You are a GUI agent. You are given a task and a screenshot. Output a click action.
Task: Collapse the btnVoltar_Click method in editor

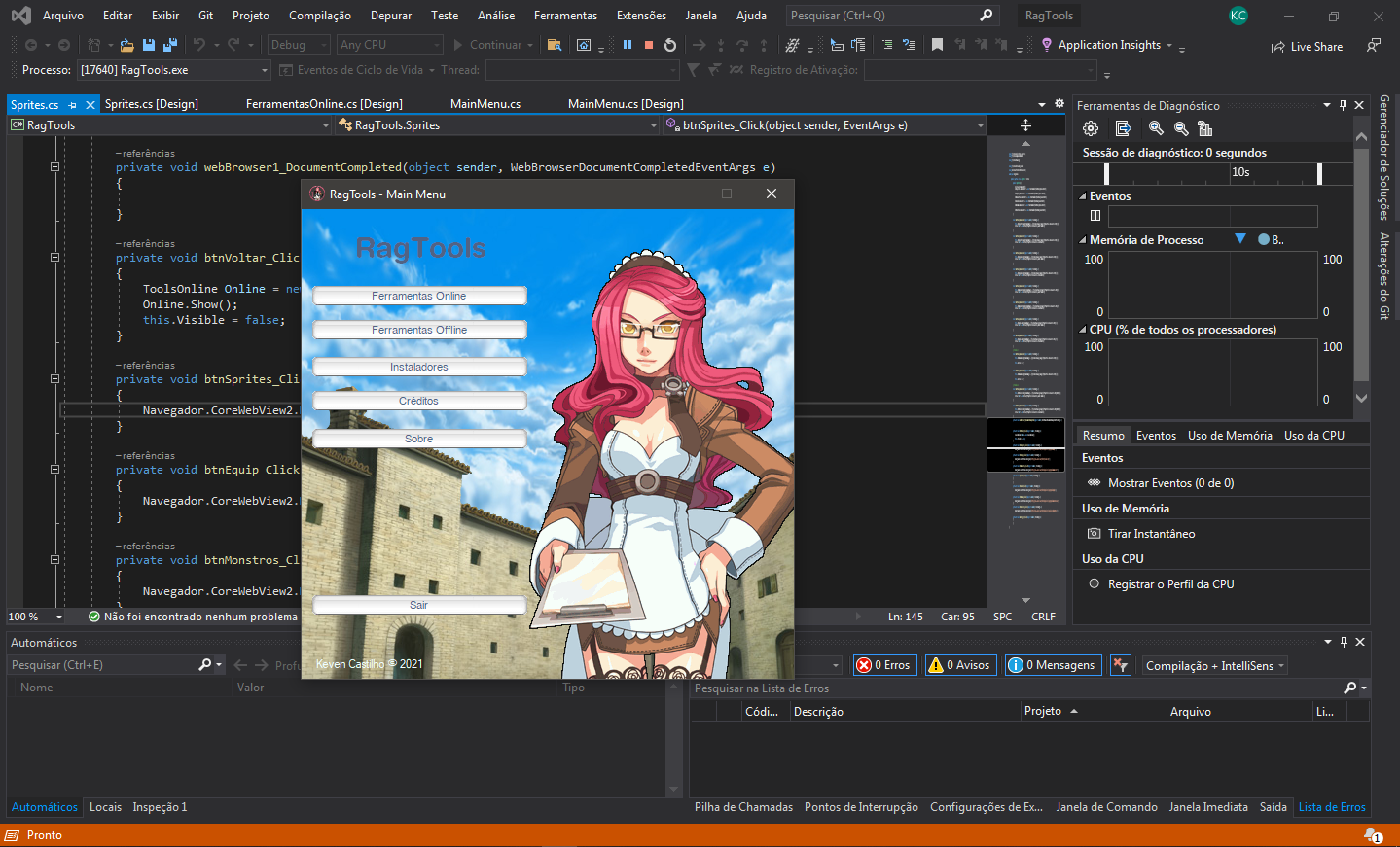54,258
